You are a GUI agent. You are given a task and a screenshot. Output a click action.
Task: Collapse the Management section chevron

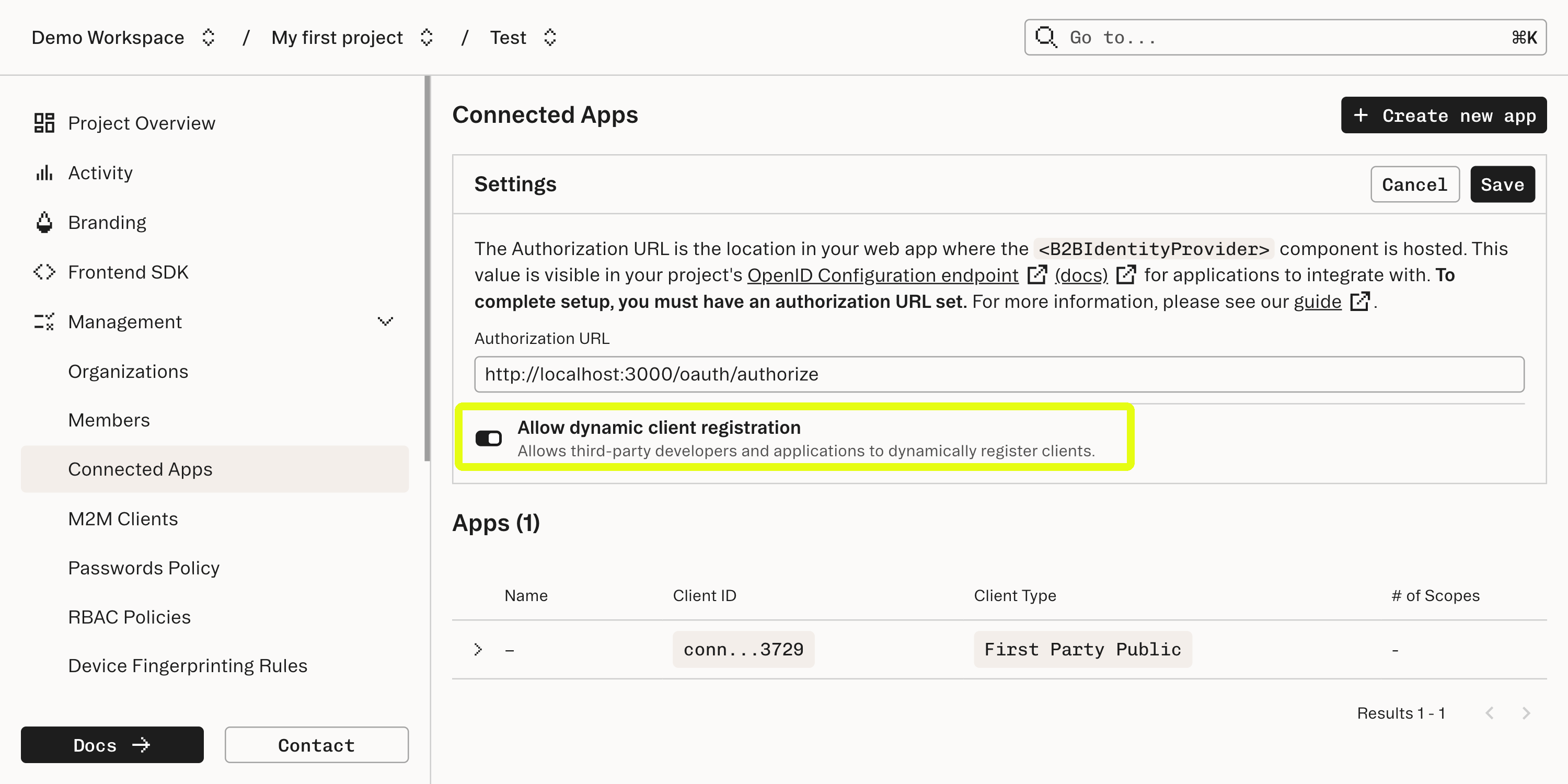point(385,321)
